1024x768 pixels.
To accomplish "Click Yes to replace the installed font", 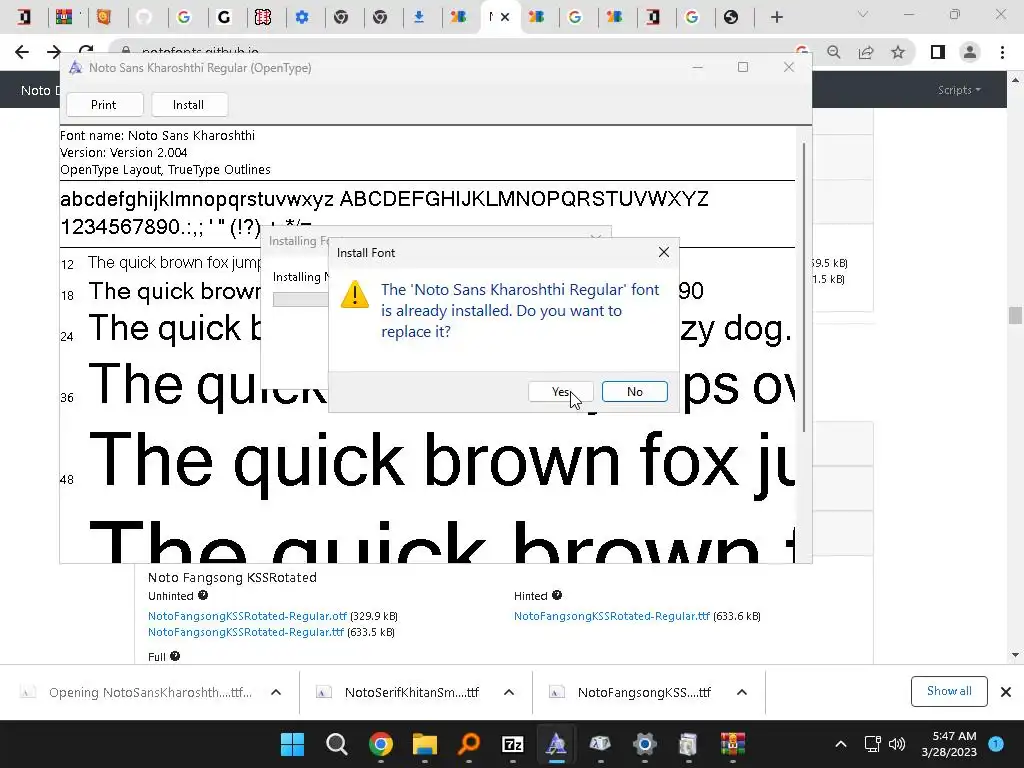I will (560, 392).
